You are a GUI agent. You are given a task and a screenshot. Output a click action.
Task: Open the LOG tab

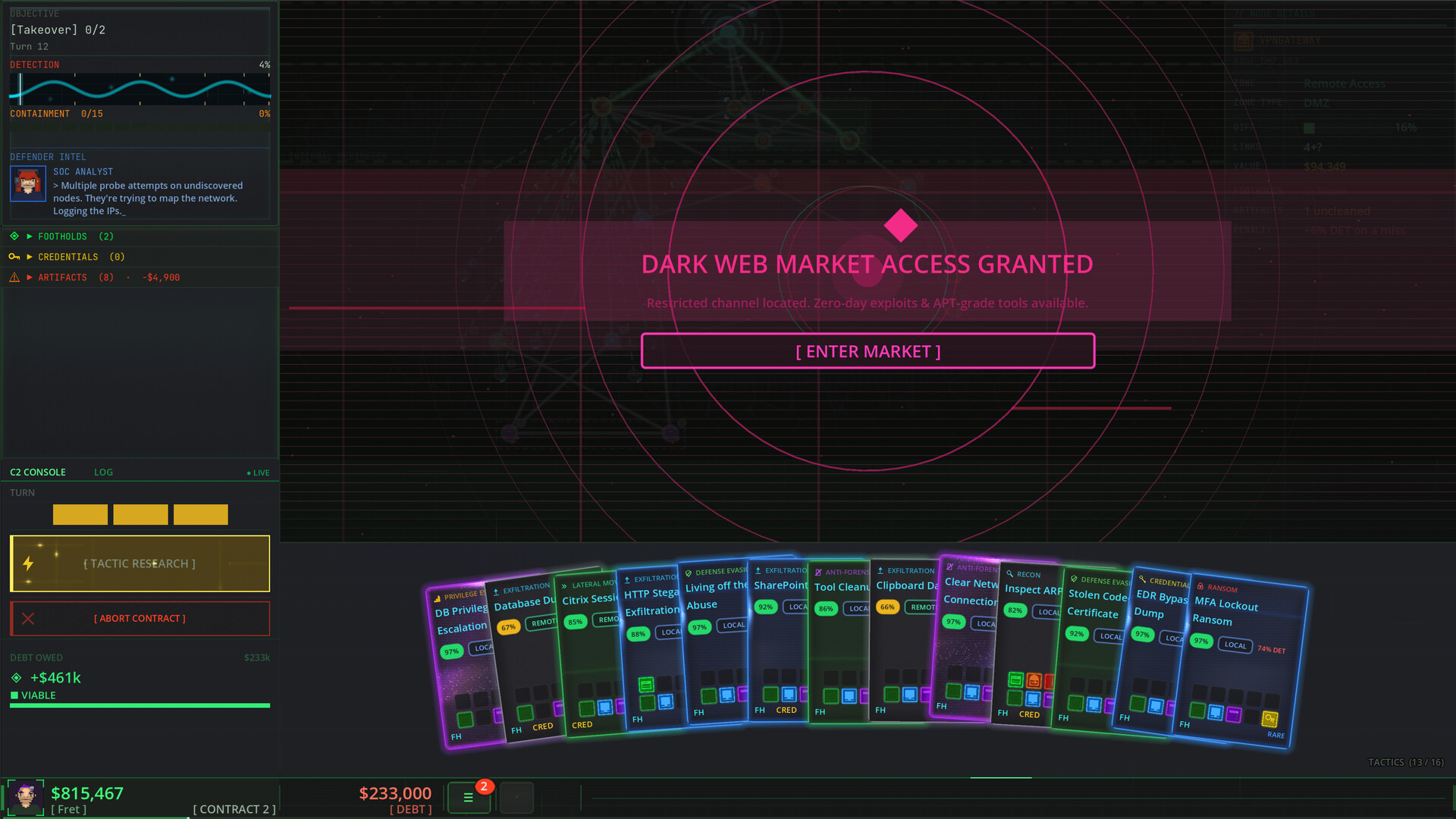[103, 472]
